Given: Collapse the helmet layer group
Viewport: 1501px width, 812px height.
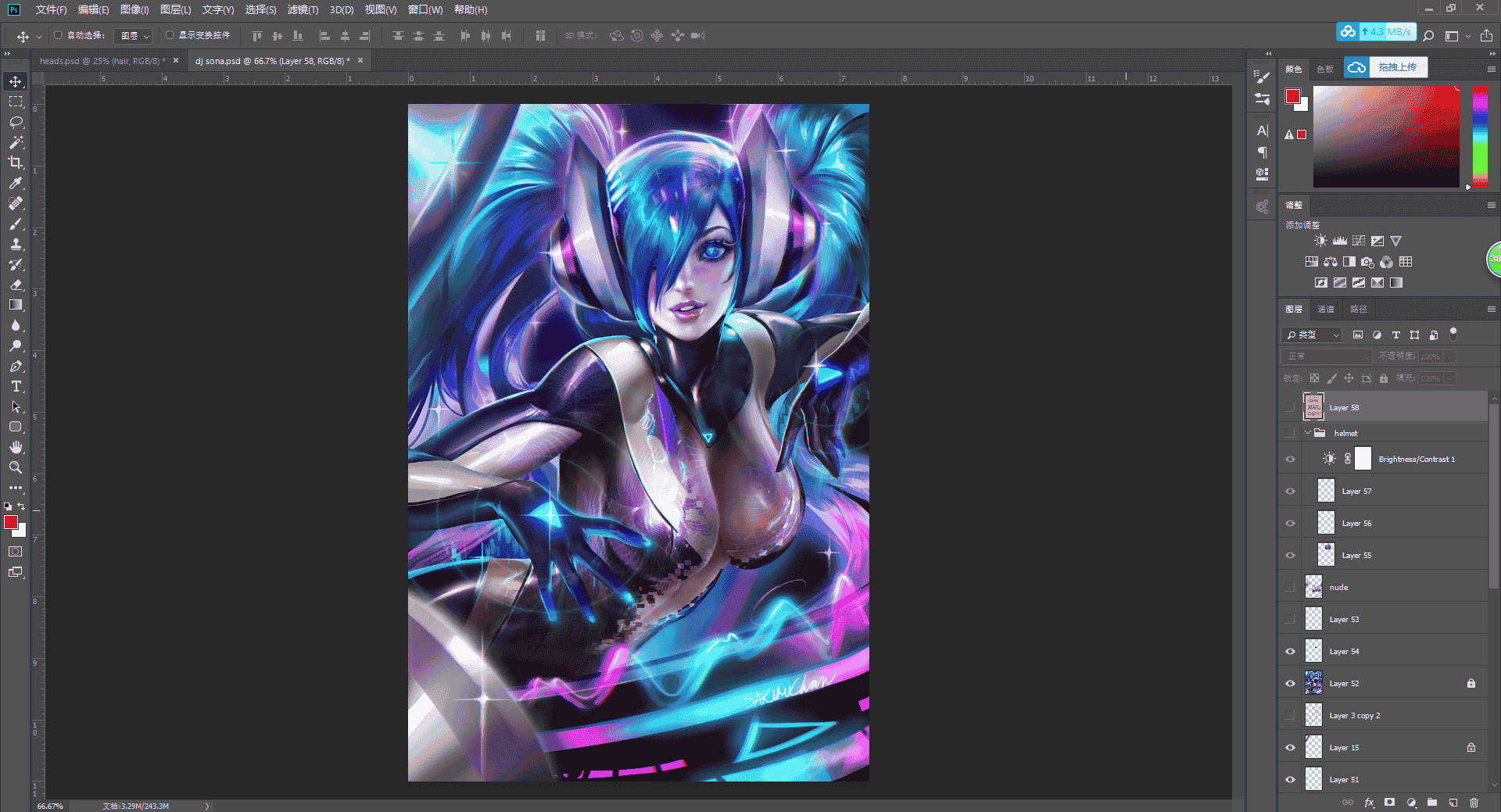Looking at the screenshot, I should pyautogui.click(x=1308, y=433).
